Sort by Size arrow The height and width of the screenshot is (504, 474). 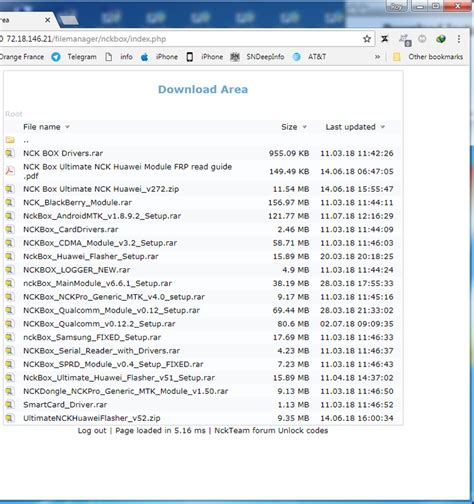pos(304,127)
